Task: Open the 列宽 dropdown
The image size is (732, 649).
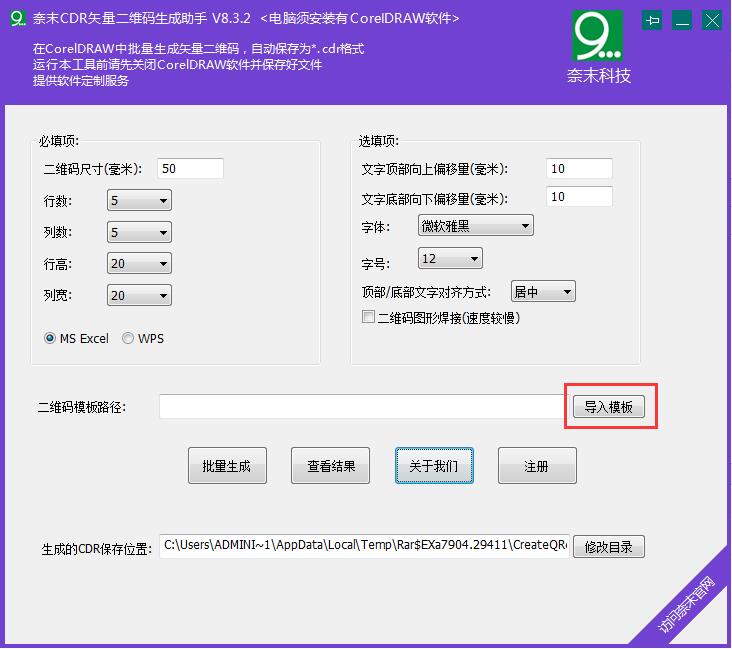Action: pos(139,295)
